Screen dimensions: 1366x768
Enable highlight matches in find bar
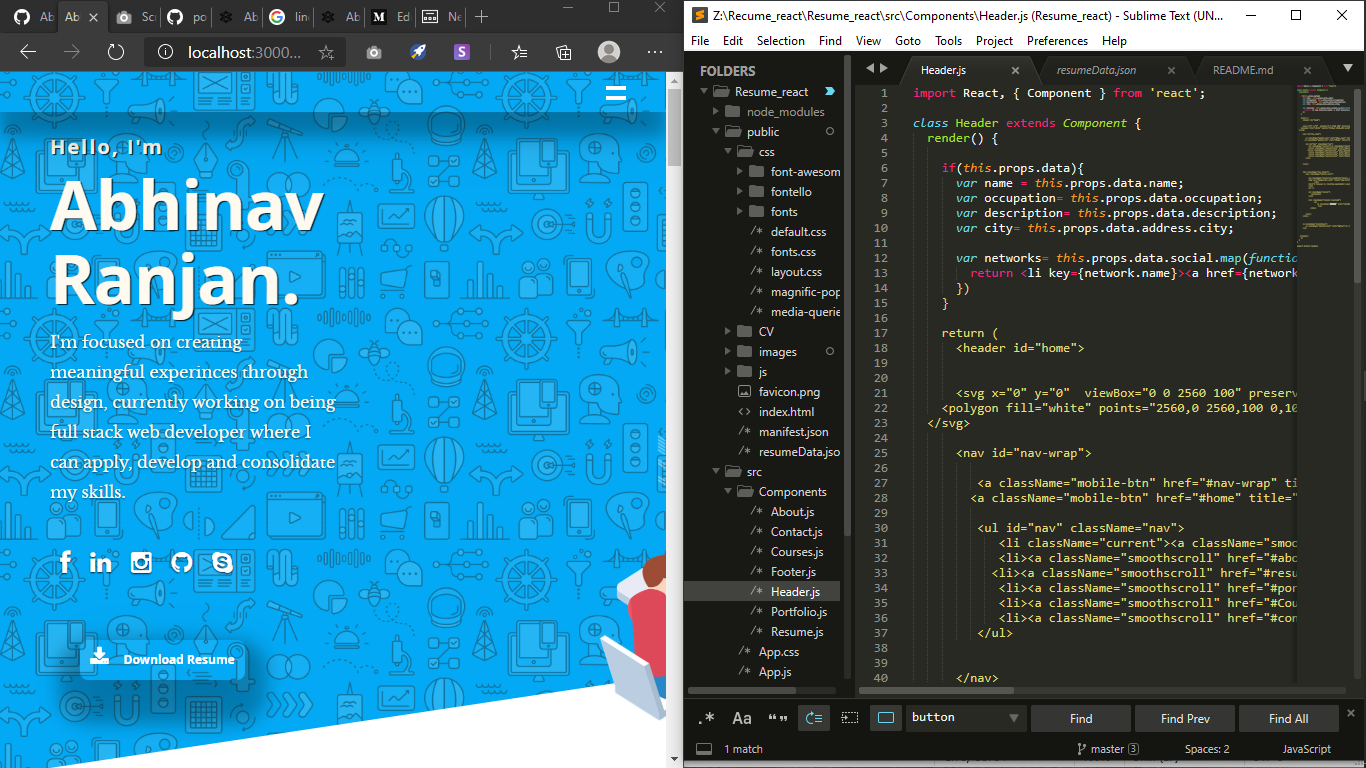(885, 718)
